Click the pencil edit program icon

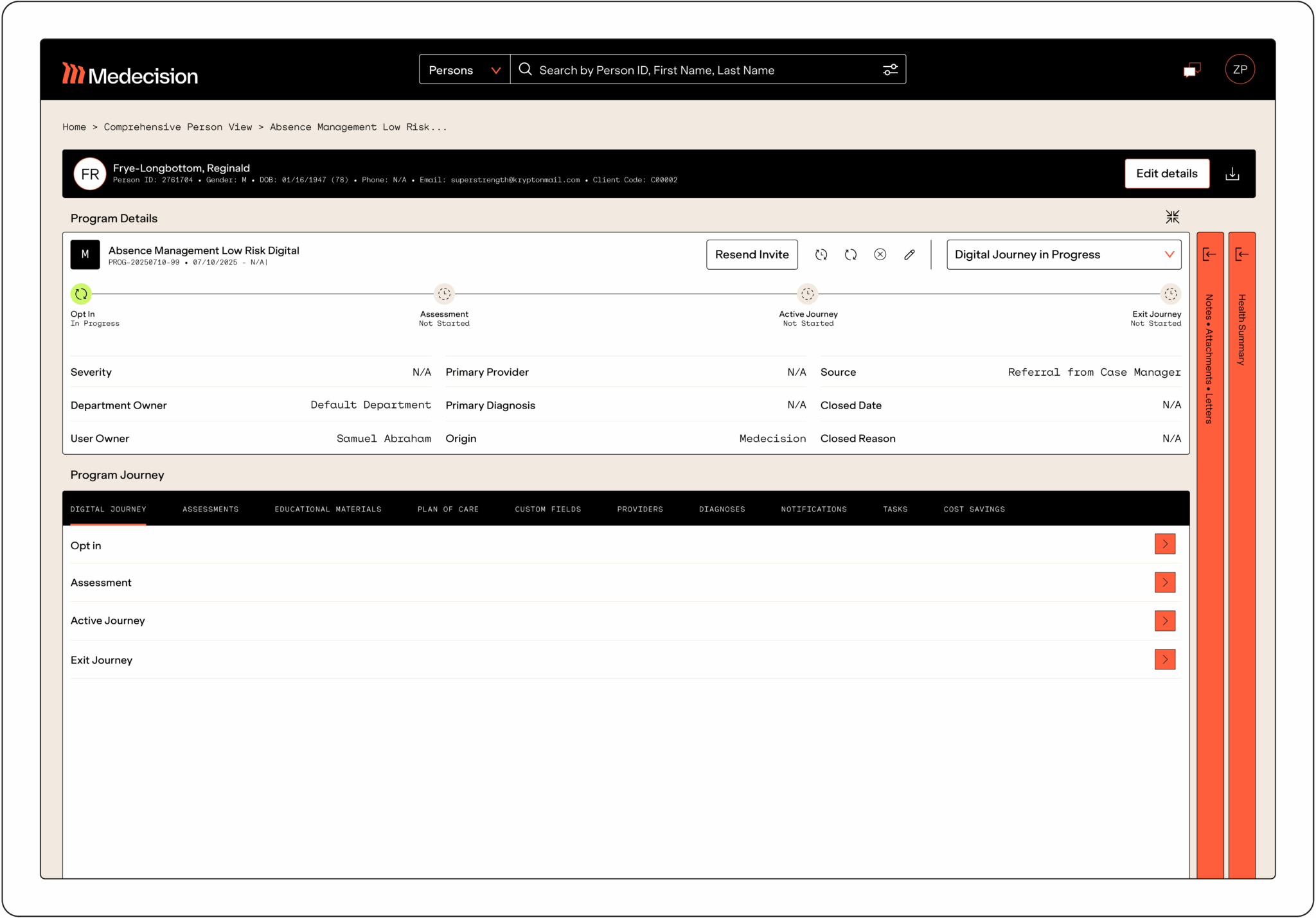click(x=909, y=255)
